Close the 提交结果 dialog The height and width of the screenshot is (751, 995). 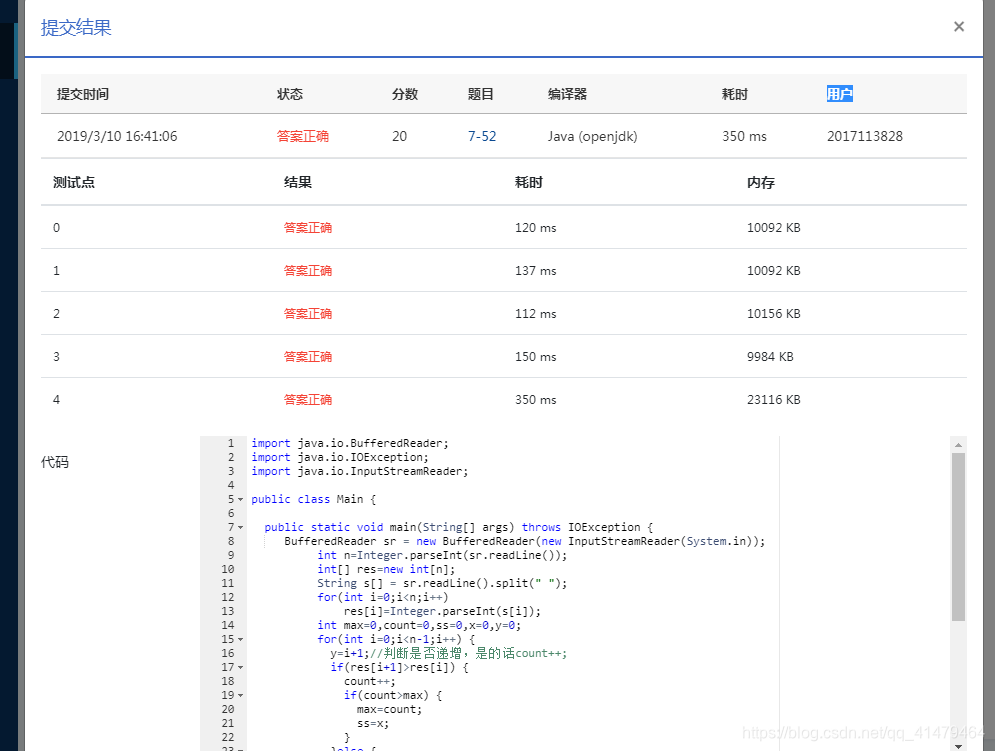(959, 27)
